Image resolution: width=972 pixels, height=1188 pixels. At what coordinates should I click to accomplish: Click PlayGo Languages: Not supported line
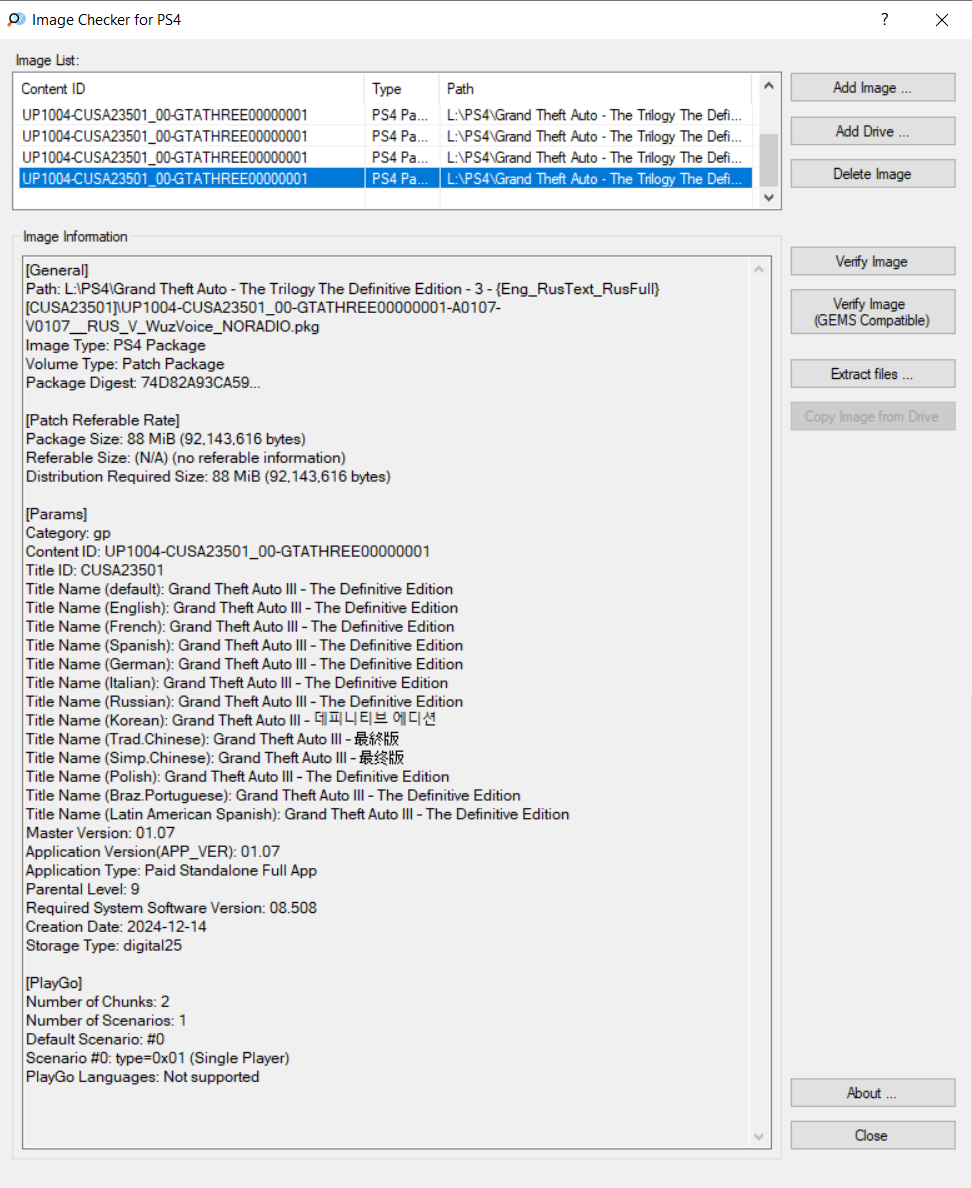pyautogui.click(x=142, y=1077)
